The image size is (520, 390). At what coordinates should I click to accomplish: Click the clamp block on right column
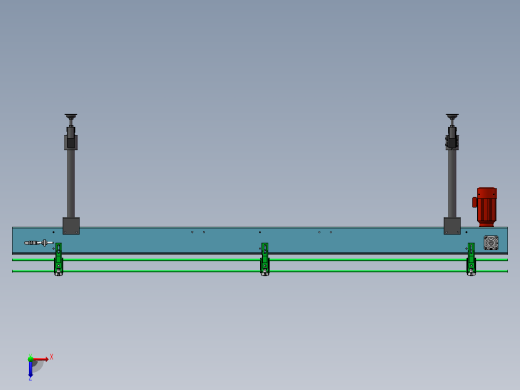coord(452,142)
